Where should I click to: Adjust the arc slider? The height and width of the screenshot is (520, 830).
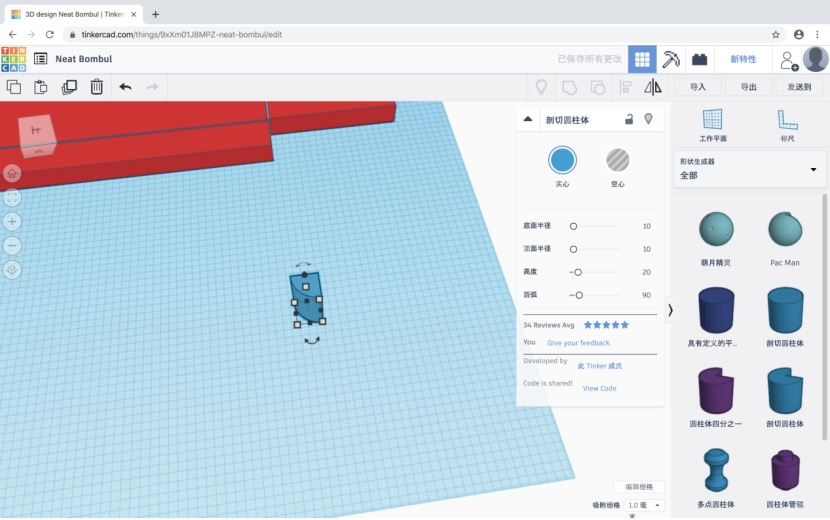(579, 295)
